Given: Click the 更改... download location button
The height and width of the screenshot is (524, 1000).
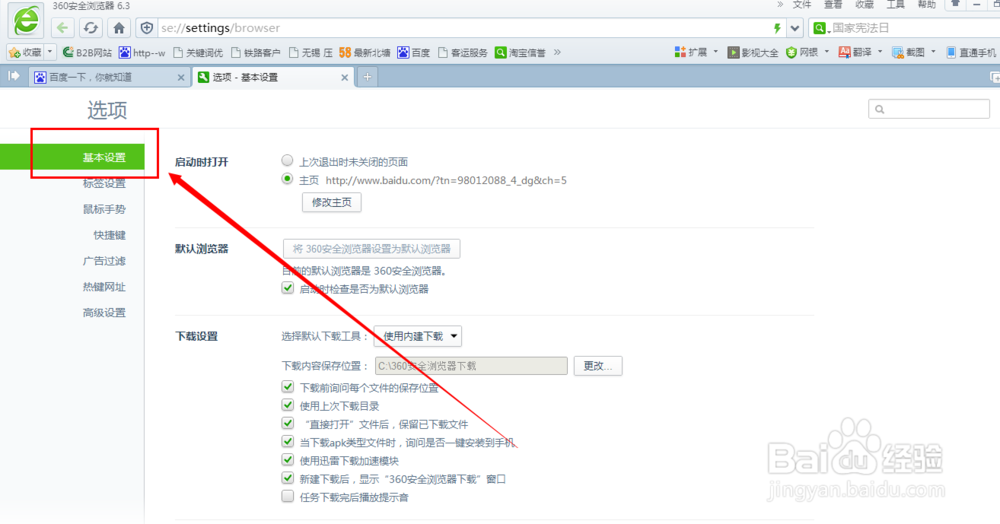Looking at the screenshot, I should pos(598,366).
